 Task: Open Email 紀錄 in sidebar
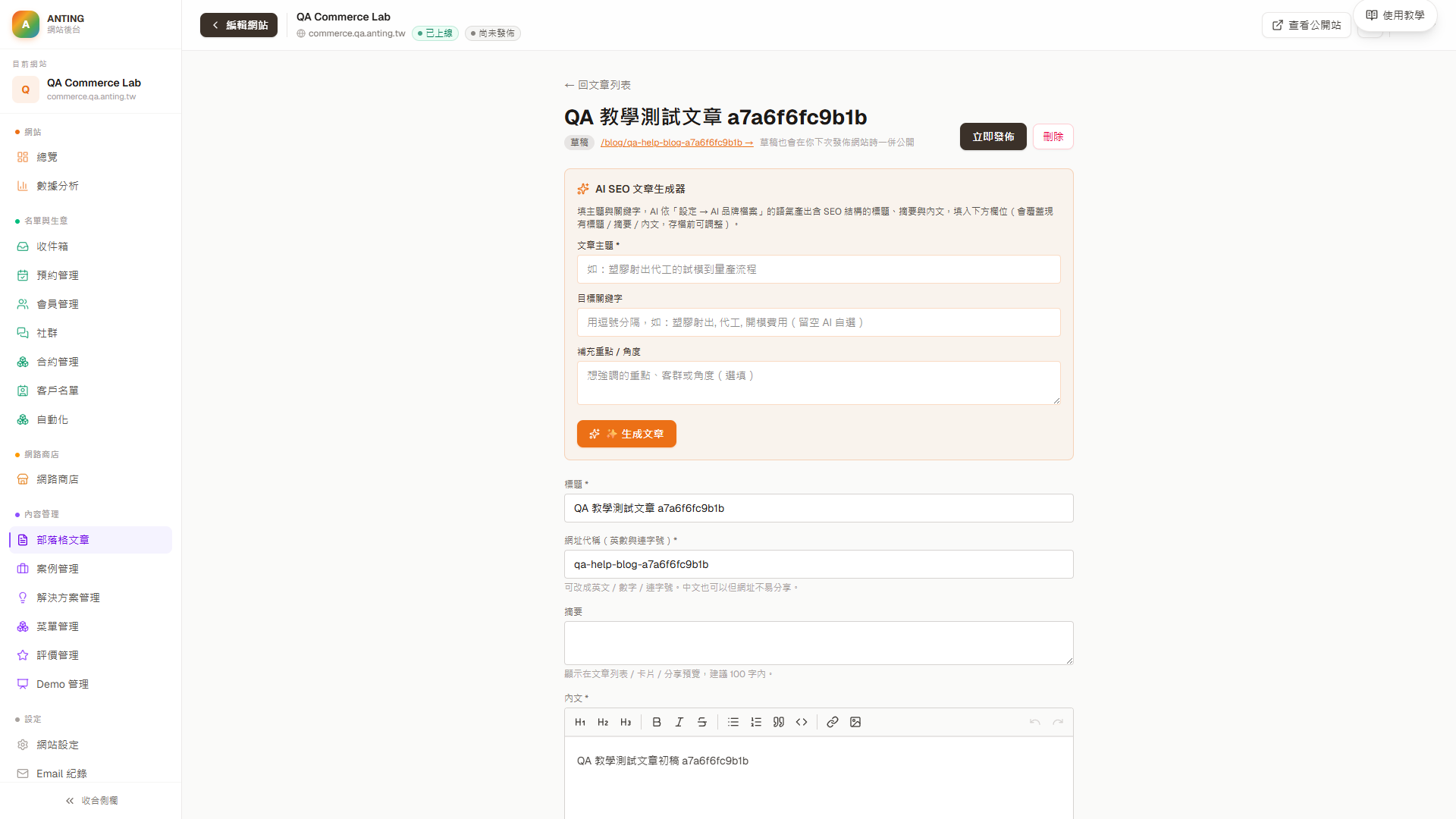[91, 773]
